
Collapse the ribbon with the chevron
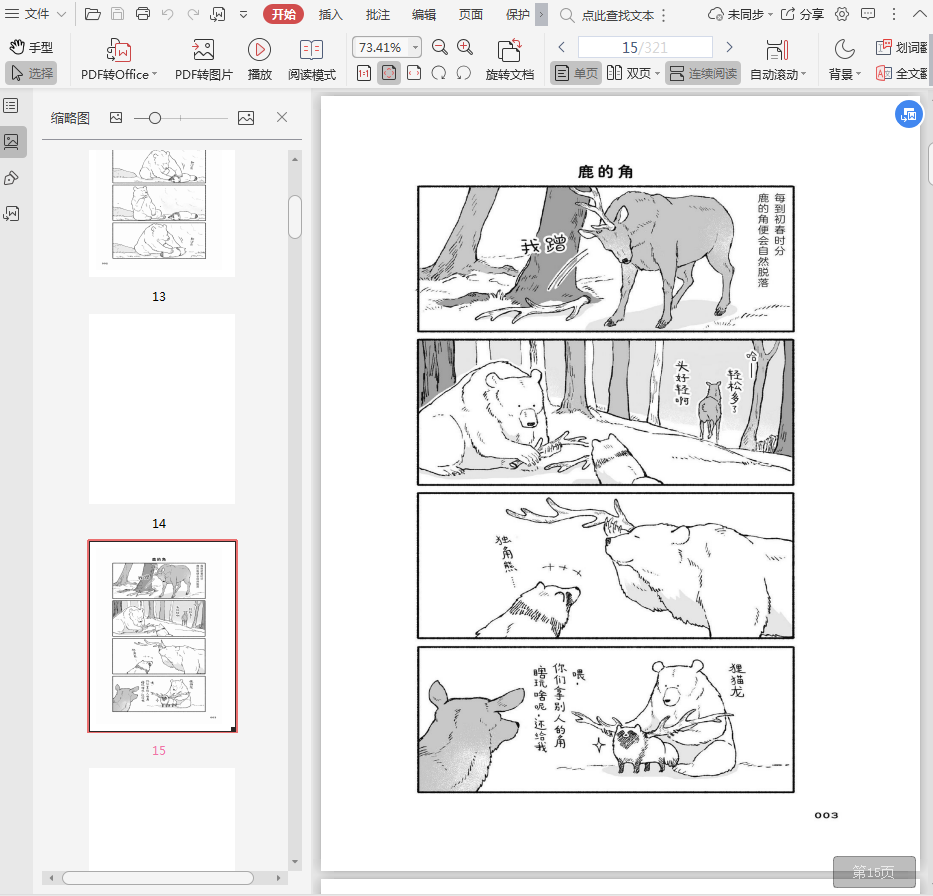[x=919, y=14]
